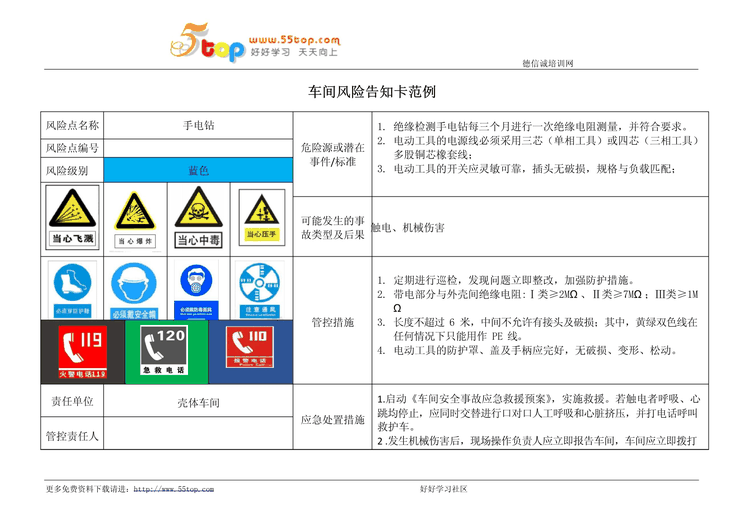Viewport: 750px width, 530px height.
Task: Click the line starting 绝缘检测手电钻每三个月
Action: [533, 127]
